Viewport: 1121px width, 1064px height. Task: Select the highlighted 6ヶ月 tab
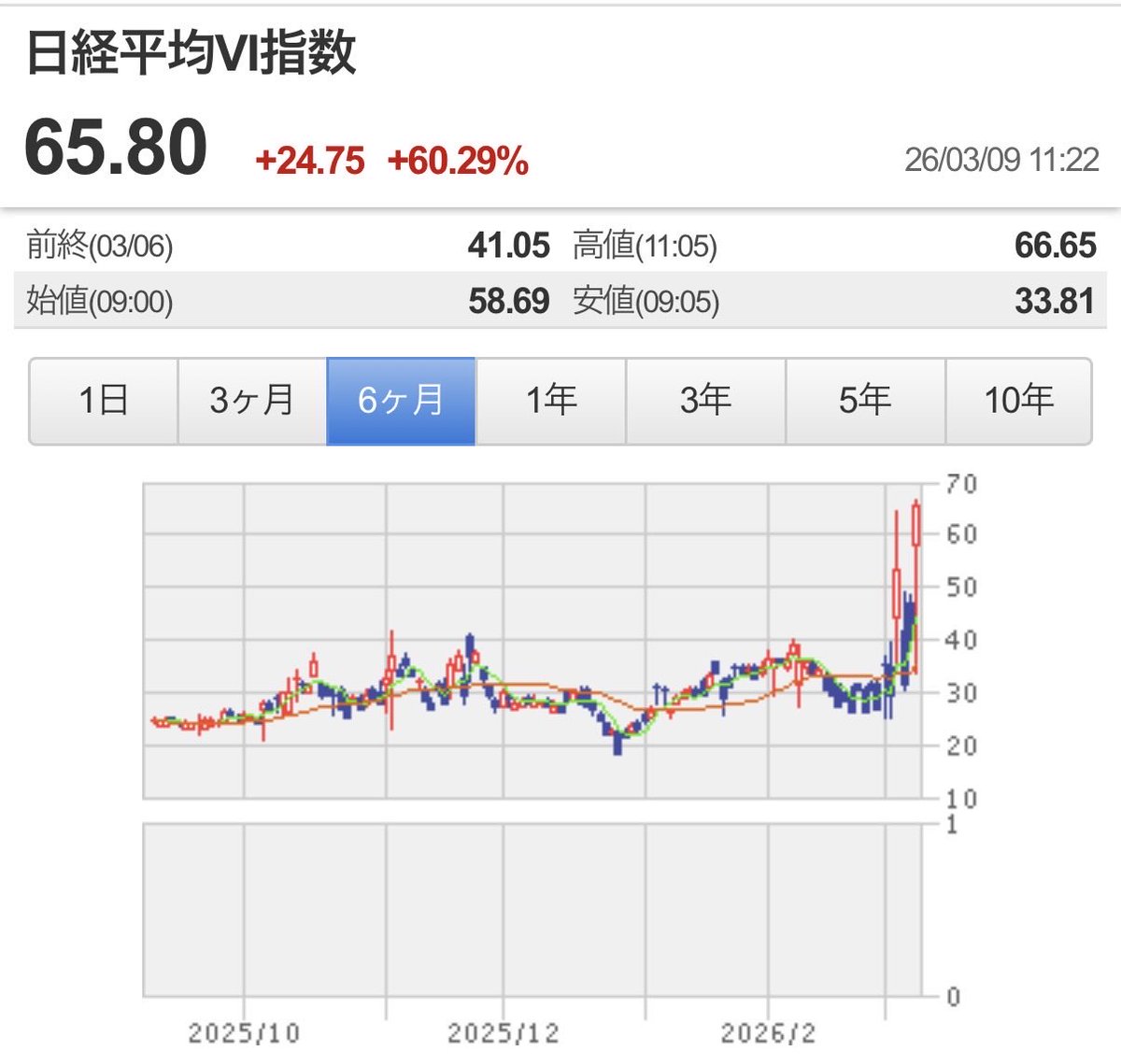401,401
